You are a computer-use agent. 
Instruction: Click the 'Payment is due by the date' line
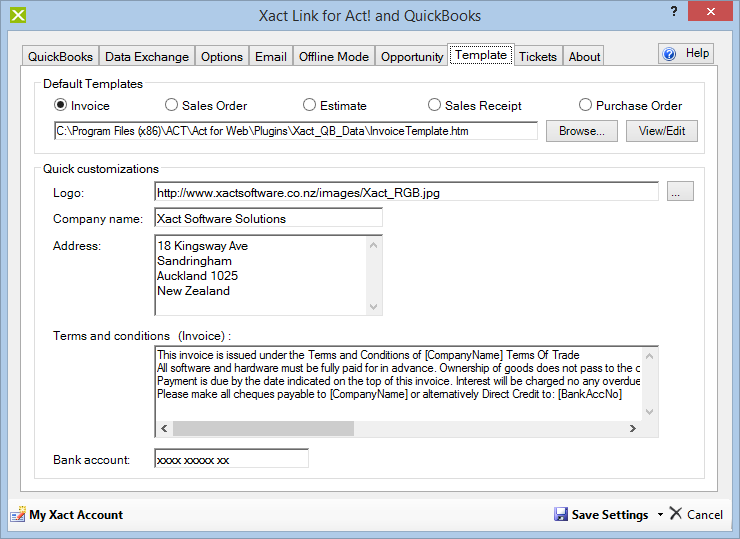(x=398, y=381)
